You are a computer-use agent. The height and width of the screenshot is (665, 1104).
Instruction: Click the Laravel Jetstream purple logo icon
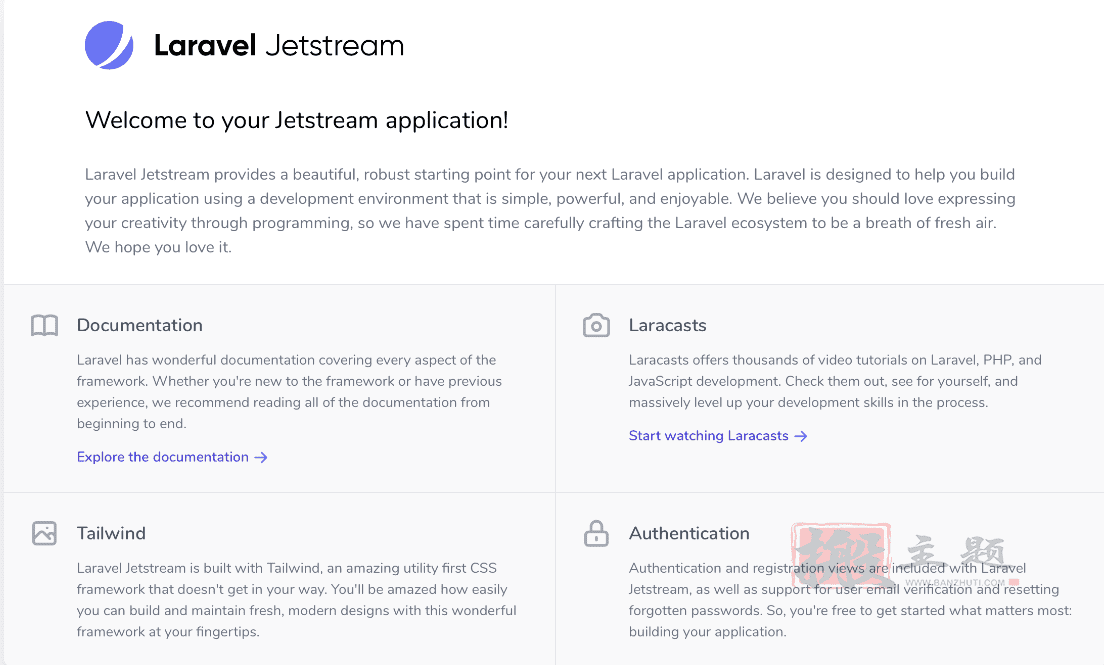[109, 46]
